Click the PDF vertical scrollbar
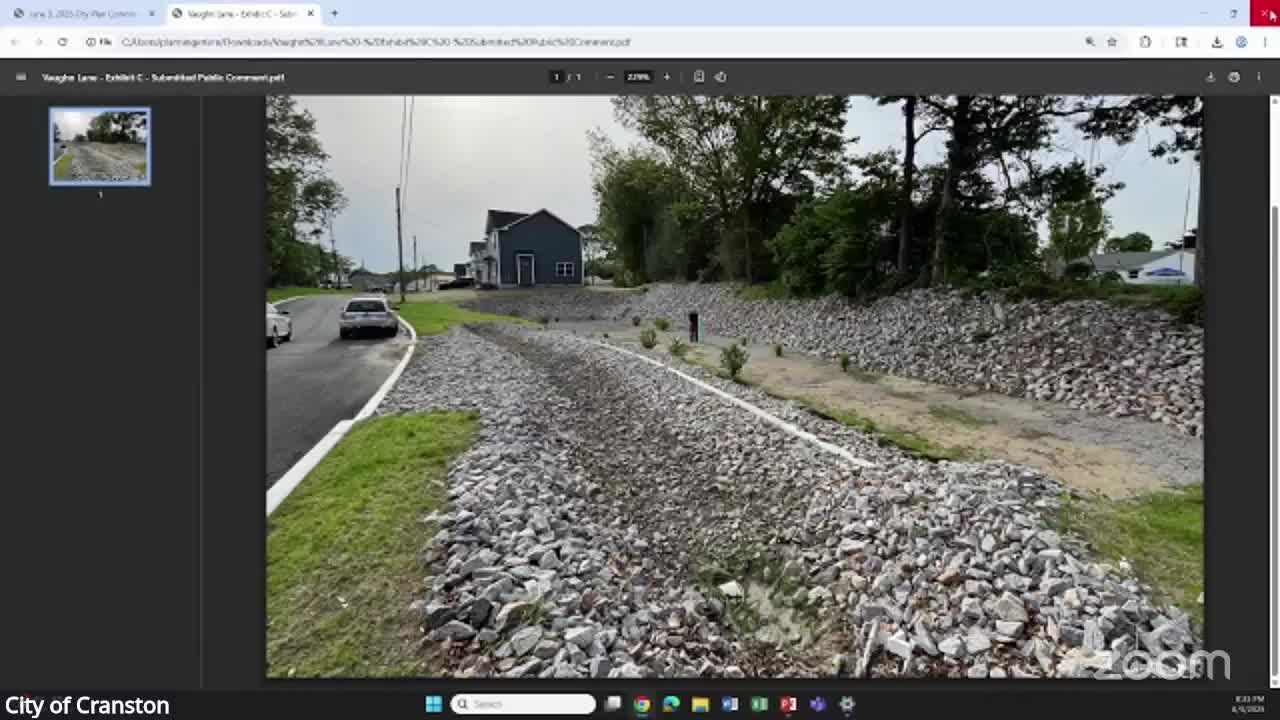Image resolution: width=1280 pixels, height=720 pixels. pos(1274,400)
